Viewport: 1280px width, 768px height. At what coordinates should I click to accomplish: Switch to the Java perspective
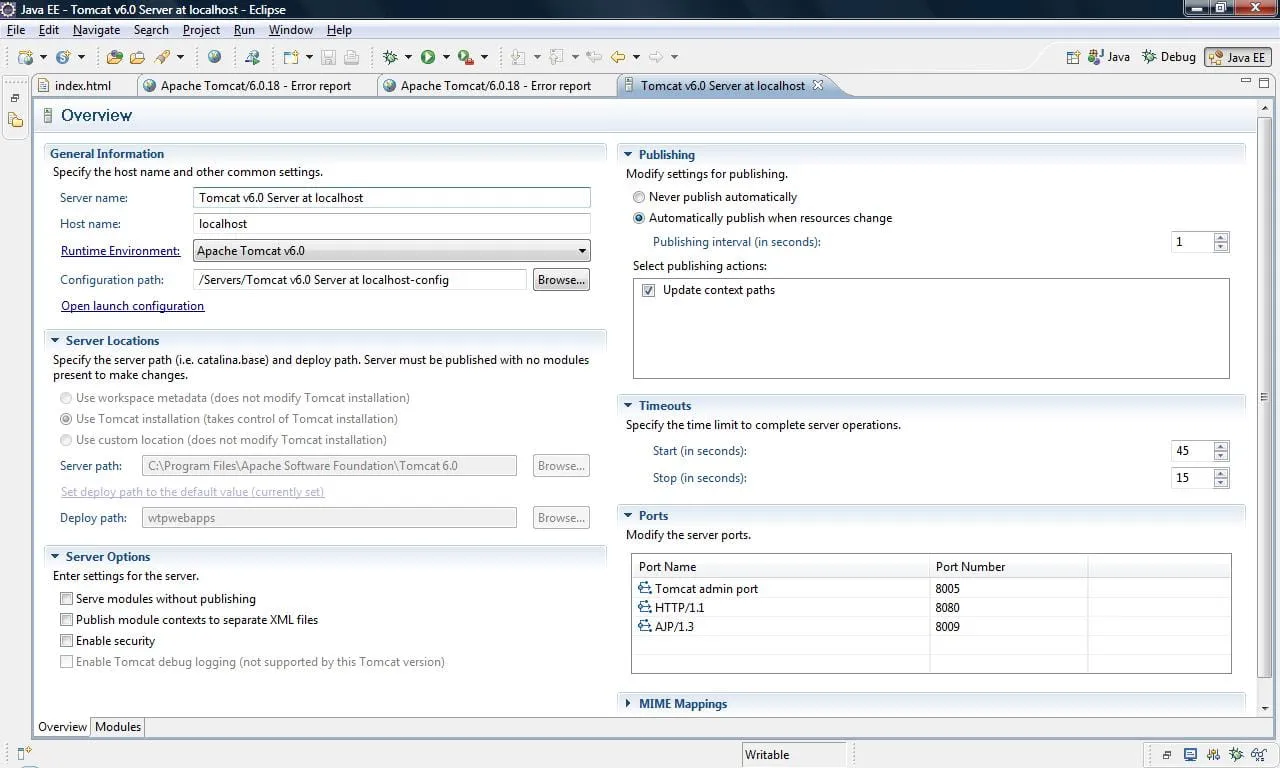coord(1109,57)
